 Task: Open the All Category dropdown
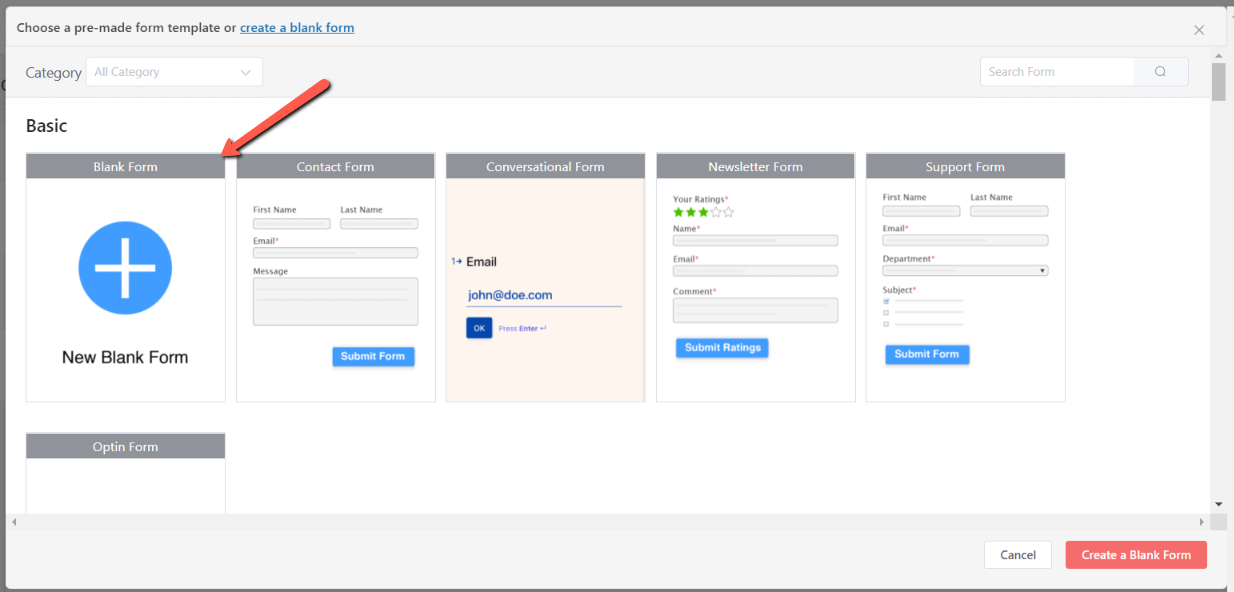(174, 72)
